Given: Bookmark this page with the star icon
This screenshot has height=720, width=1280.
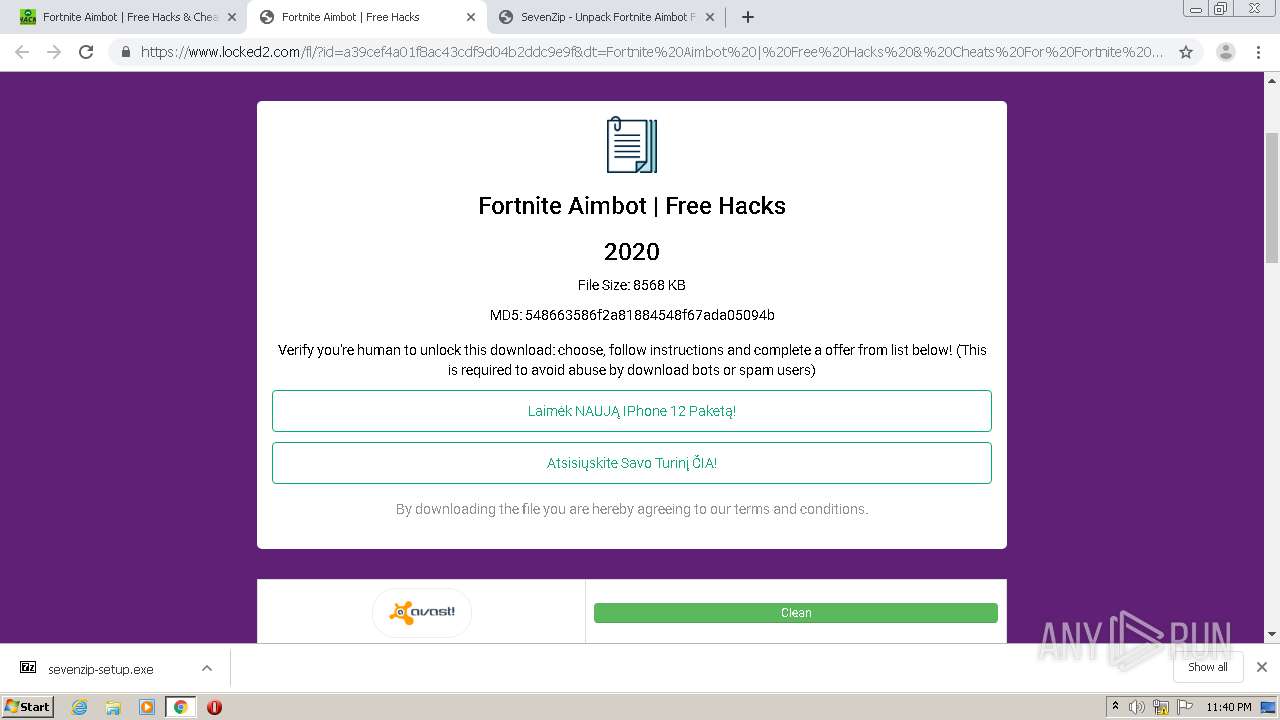Looking at the screenshot, I should point(1186,52).
